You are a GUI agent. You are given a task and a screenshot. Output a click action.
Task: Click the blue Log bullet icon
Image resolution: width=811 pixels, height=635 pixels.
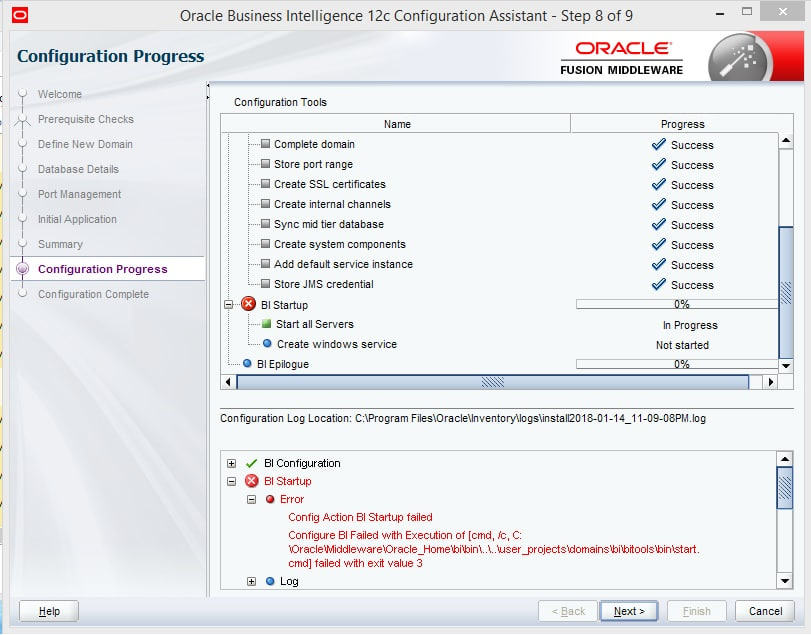coord(270,581)
